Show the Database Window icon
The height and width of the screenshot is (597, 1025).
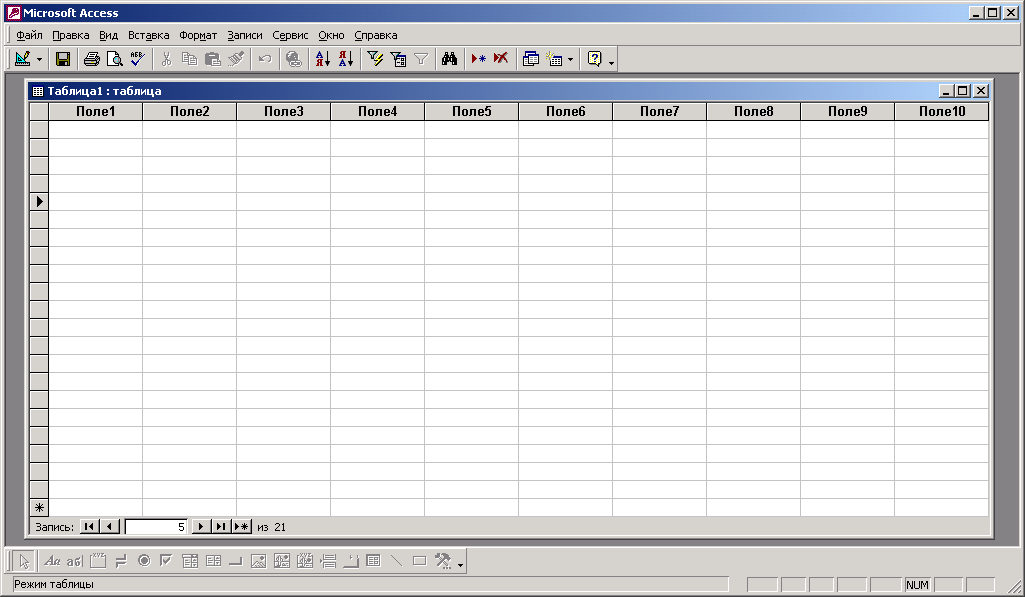click(x=531, y=59)
